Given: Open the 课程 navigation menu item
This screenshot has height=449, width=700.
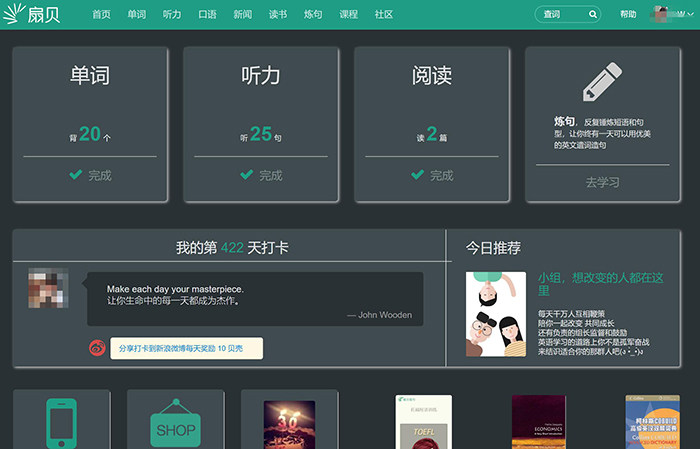Looking at the screenshot, I should tap(348, 14).
